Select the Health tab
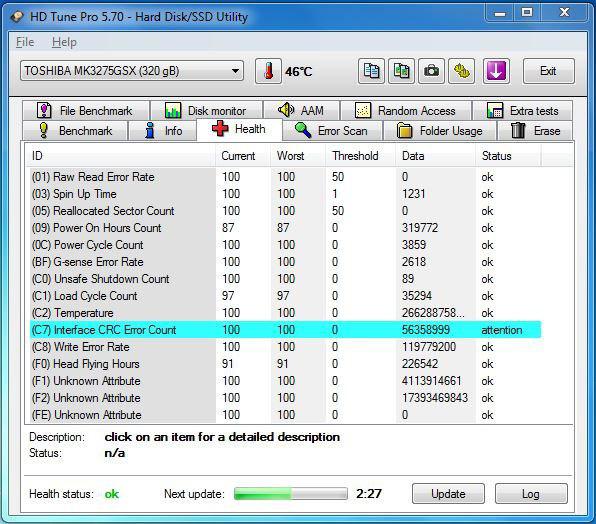 [239, 129]
